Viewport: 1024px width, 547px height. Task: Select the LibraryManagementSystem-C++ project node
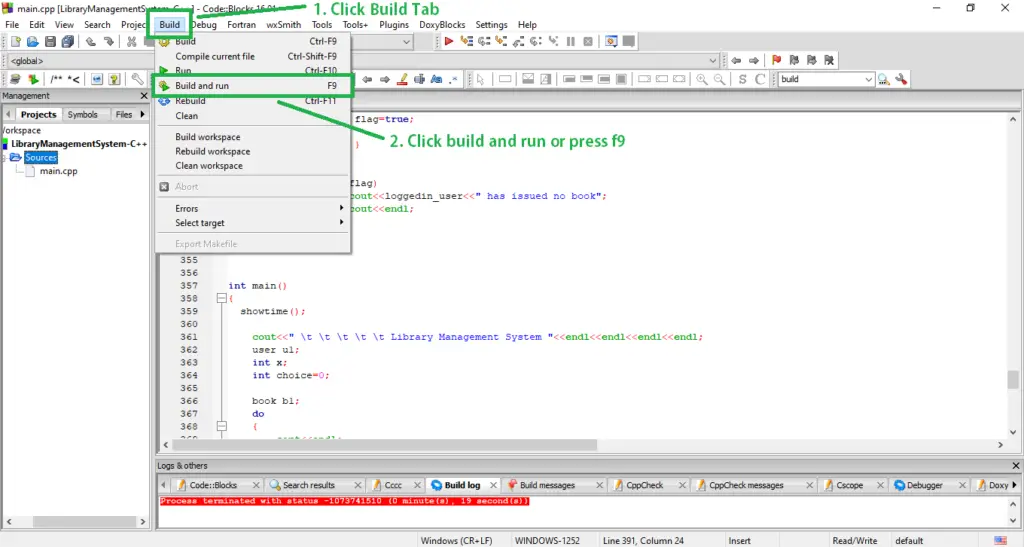[x=79, y=144]
